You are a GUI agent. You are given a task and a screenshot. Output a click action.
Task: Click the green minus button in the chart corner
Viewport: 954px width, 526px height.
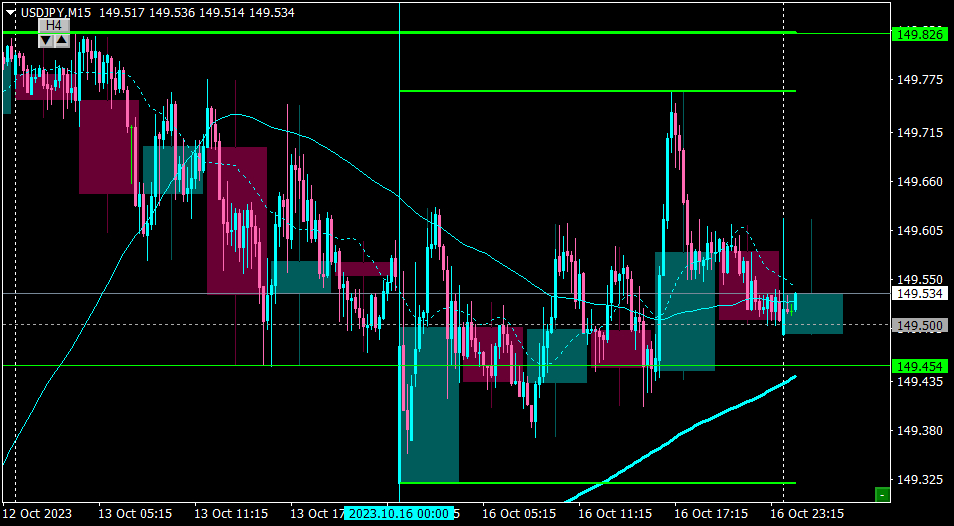click(882, 494)
